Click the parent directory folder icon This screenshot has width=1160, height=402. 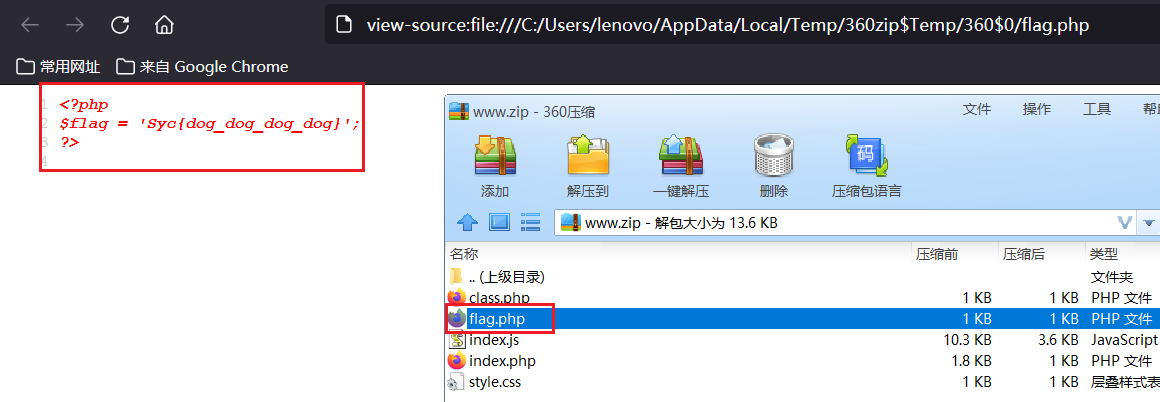(457, 277)
